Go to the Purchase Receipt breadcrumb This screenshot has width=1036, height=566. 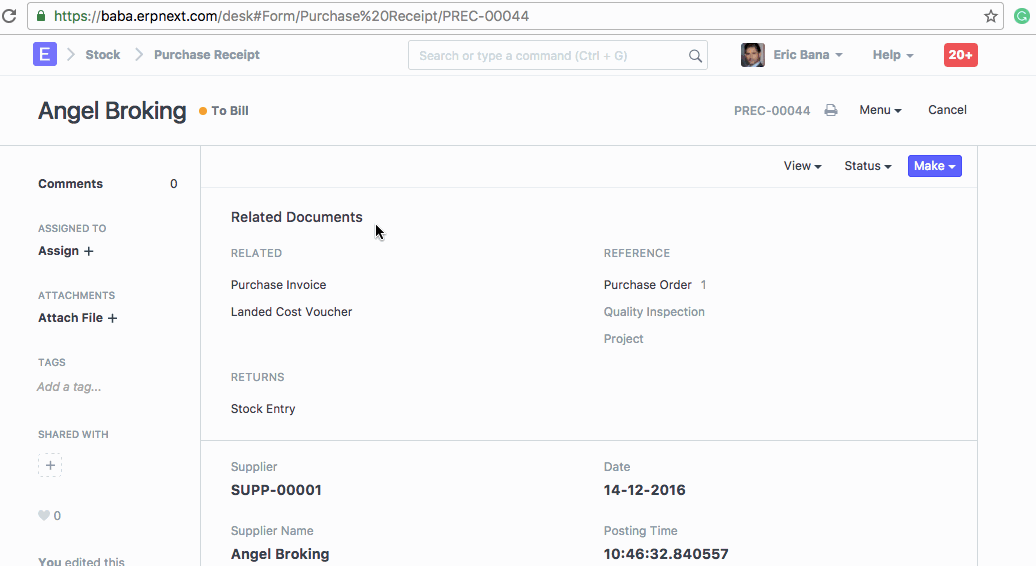click(207, 55)
